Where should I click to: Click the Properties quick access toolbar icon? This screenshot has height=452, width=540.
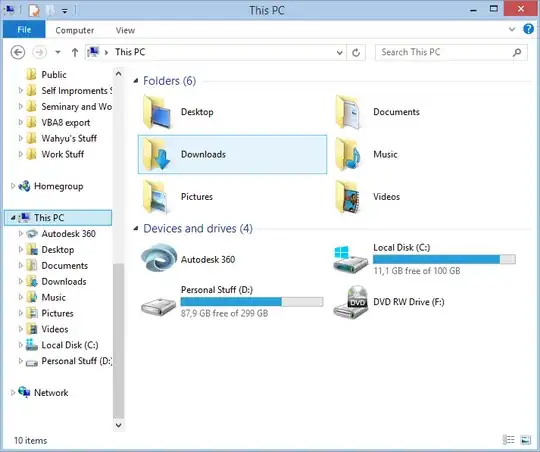(34, 10)
